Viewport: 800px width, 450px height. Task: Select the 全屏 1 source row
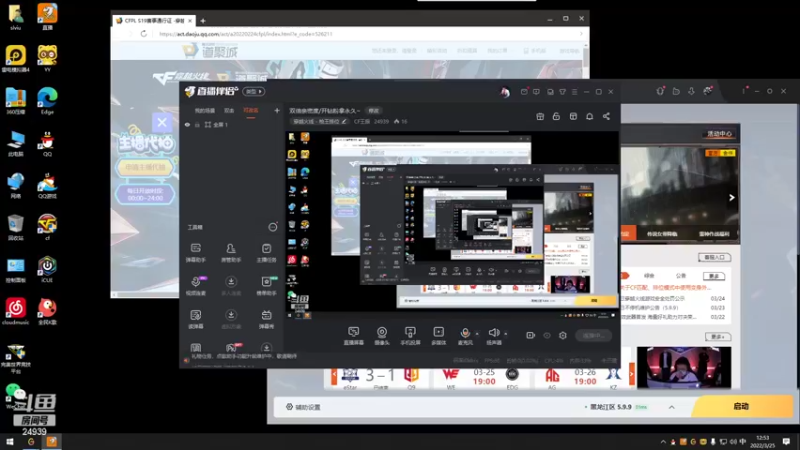[232, 124]
